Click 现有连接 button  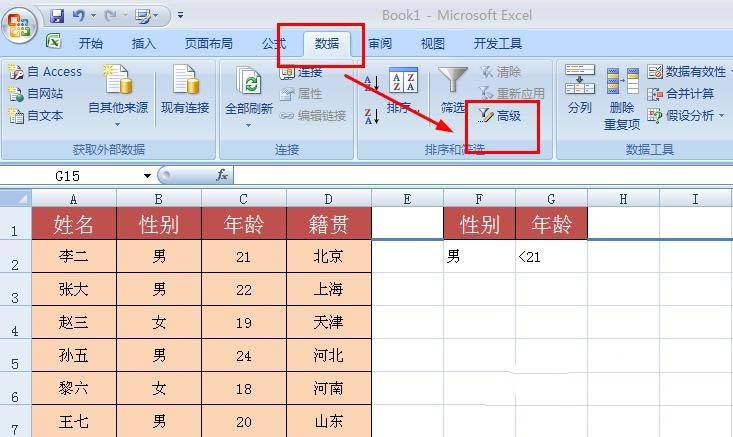point(185,90)
